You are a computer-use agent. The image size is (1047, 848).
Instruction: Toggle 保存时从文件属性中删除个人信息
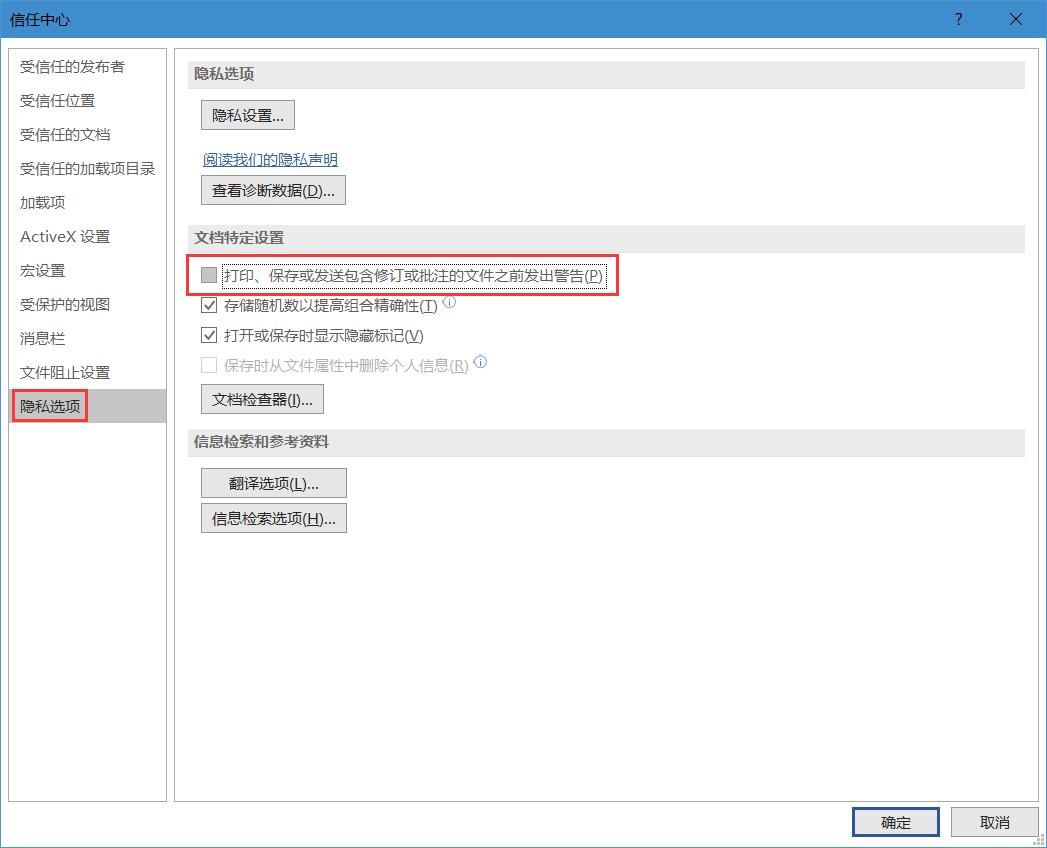point(207,364)
